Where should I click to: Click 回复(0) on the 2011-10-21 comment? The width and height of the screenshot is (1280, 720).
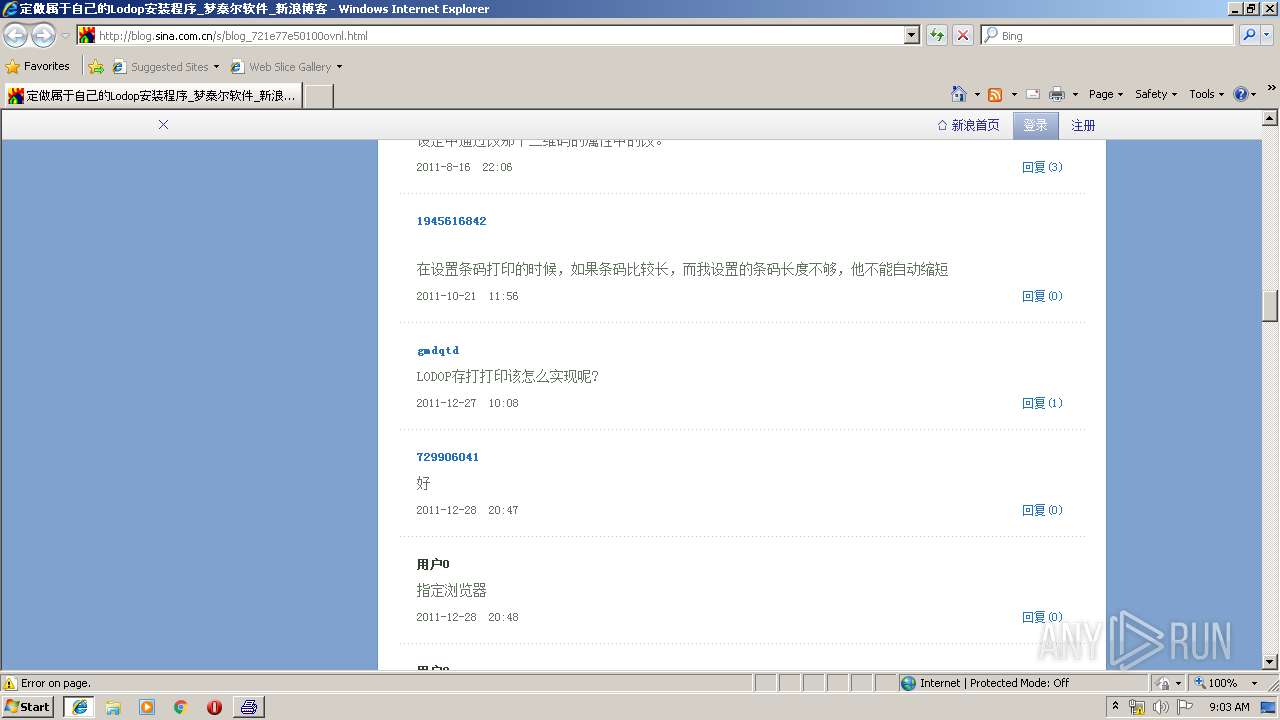click(x=1042, y=296)
